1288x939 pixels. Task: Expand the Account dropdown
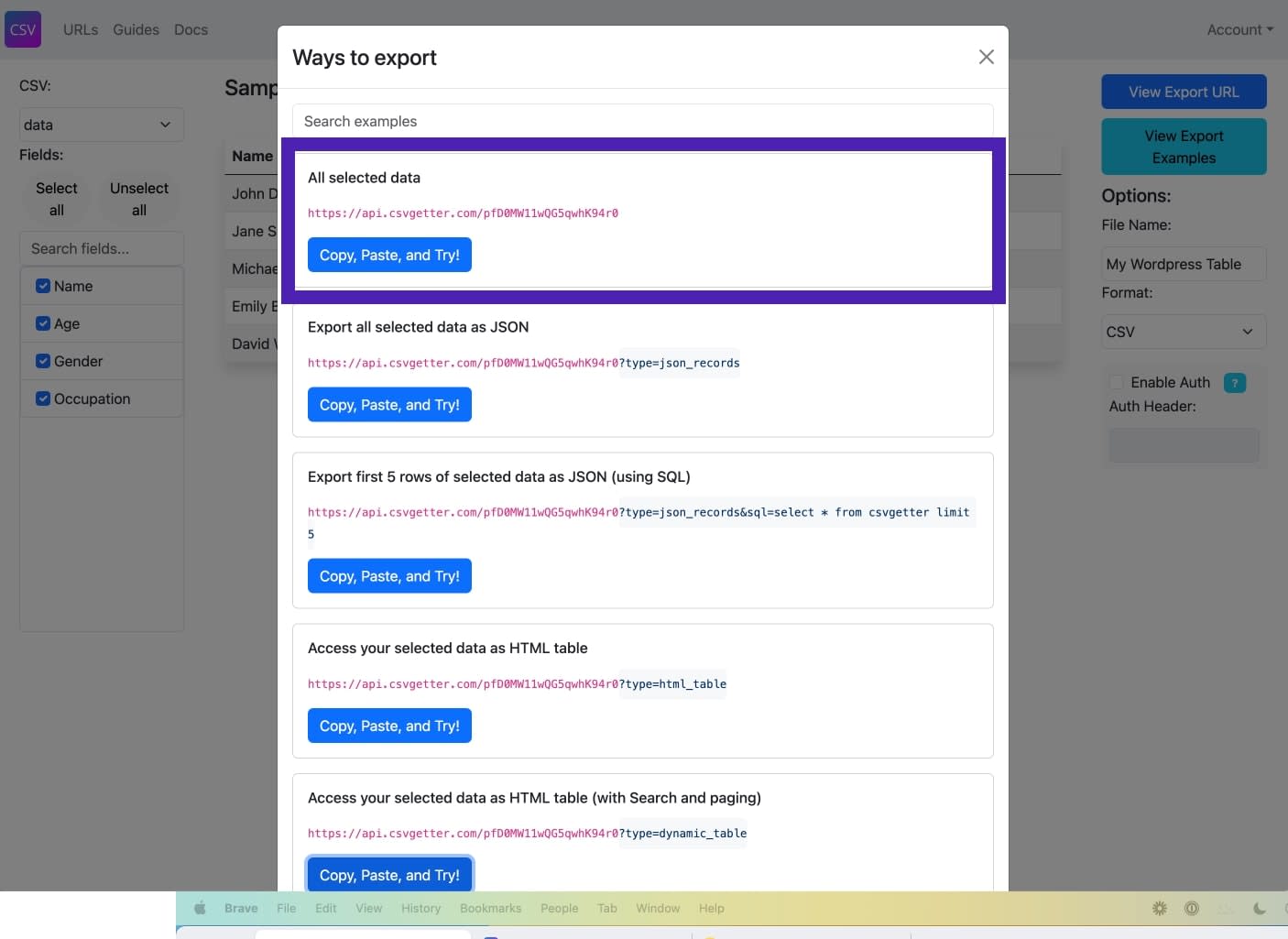tap(1239, 28)
